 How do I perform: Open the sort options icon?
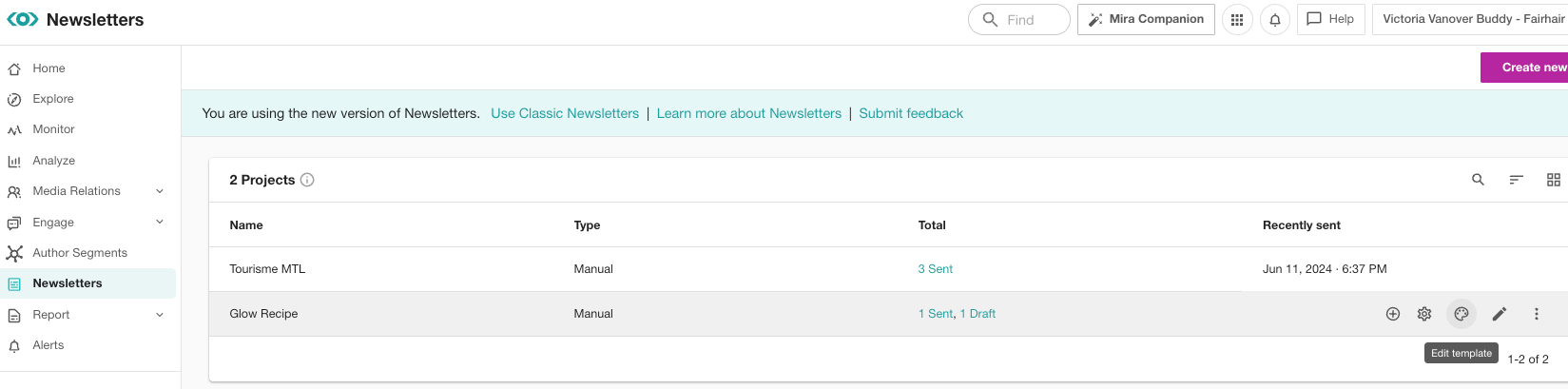click(1517, 180)
